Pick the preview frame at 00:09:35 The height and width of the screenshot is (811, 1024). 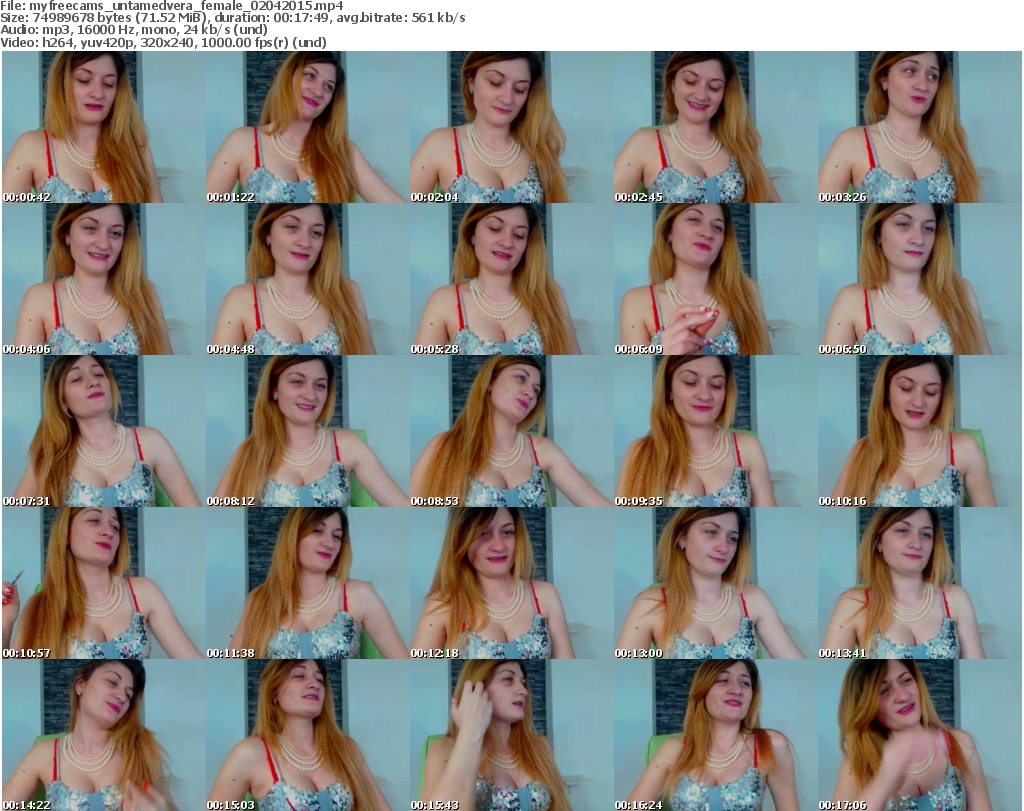click(715, 432)
